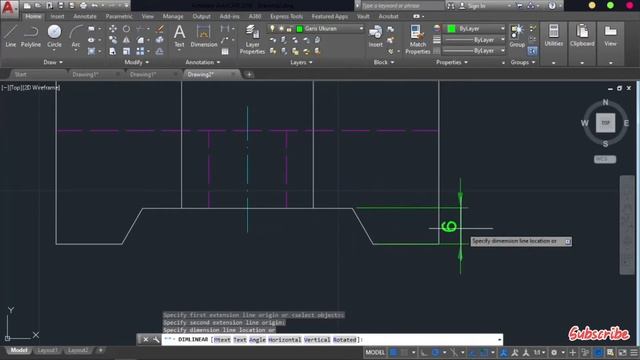Click the viewport label Top 2D Wireframe
640x360 pixels.
coord(31,87)
